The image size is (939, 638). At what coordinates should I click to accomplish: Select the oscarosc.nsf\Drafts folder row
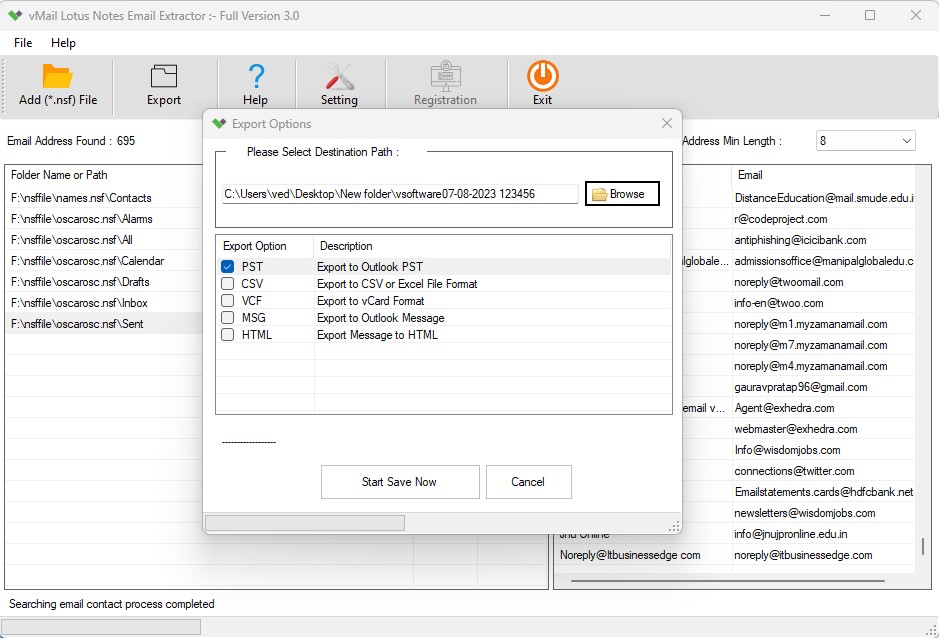point(104,282)
